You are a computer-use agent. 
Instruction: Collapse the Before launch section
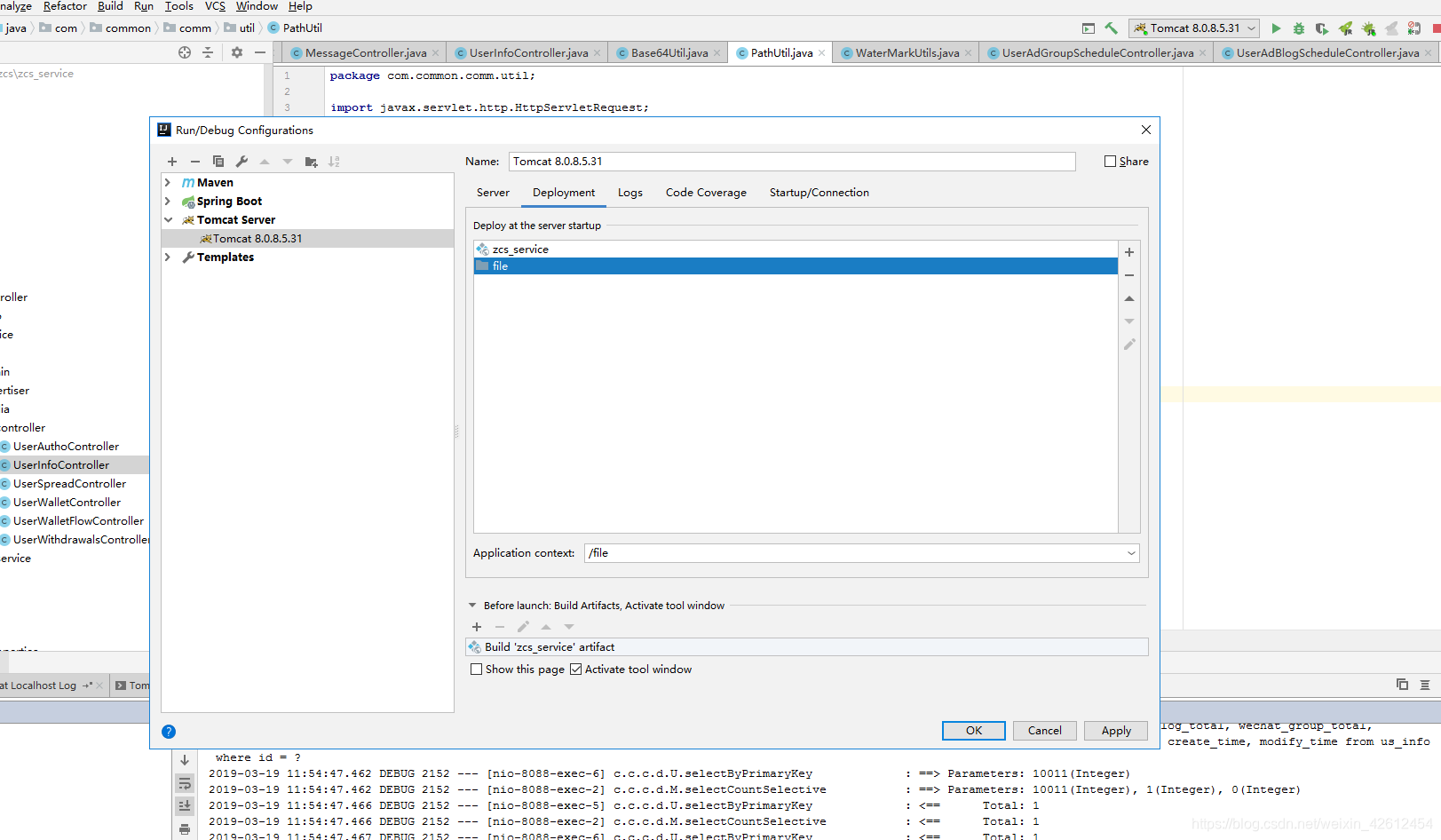point(472,606)
